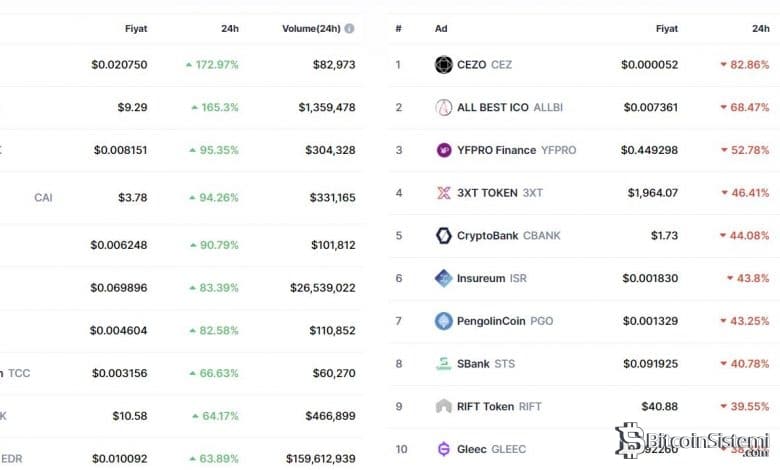Sort losers table by Fiyat header
Viewport: 780px width, 470px height.
tap(666, 29)
